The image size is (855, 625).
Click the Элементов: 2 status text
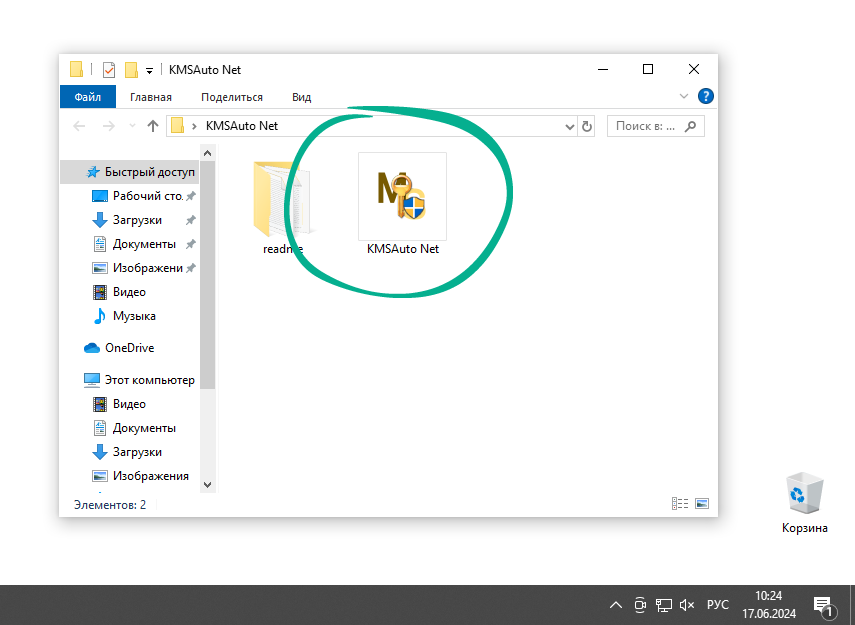point(110,504)
